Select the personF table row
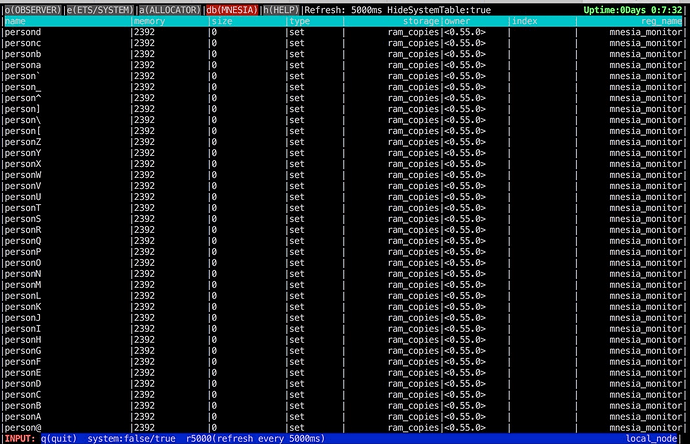690x444 pixels. point(343,362)
